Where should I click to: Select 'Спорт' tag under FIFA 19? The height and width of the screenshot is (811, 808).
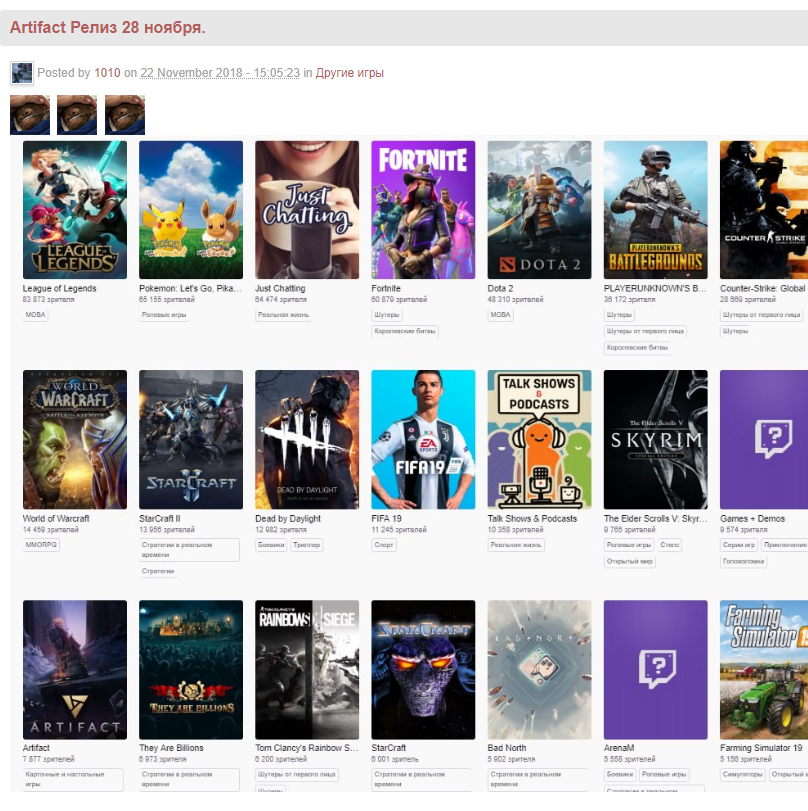384,545
